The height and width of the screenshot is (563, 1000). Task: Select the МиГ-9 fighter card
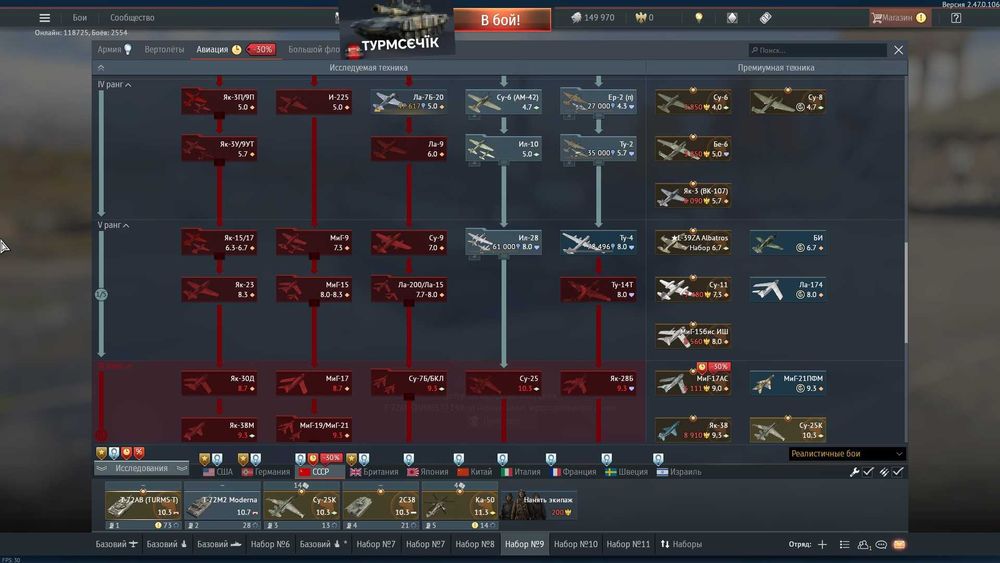click(x=314, y=242)
